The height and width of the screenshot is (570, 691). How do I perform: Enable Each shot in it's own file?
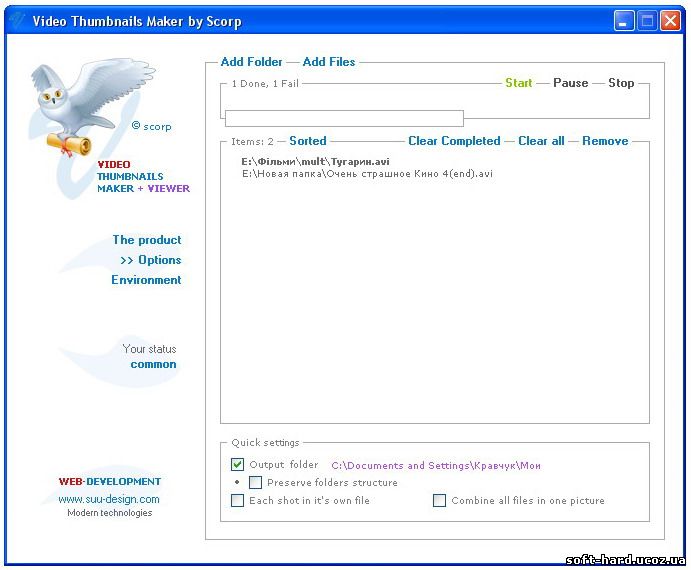237,500
